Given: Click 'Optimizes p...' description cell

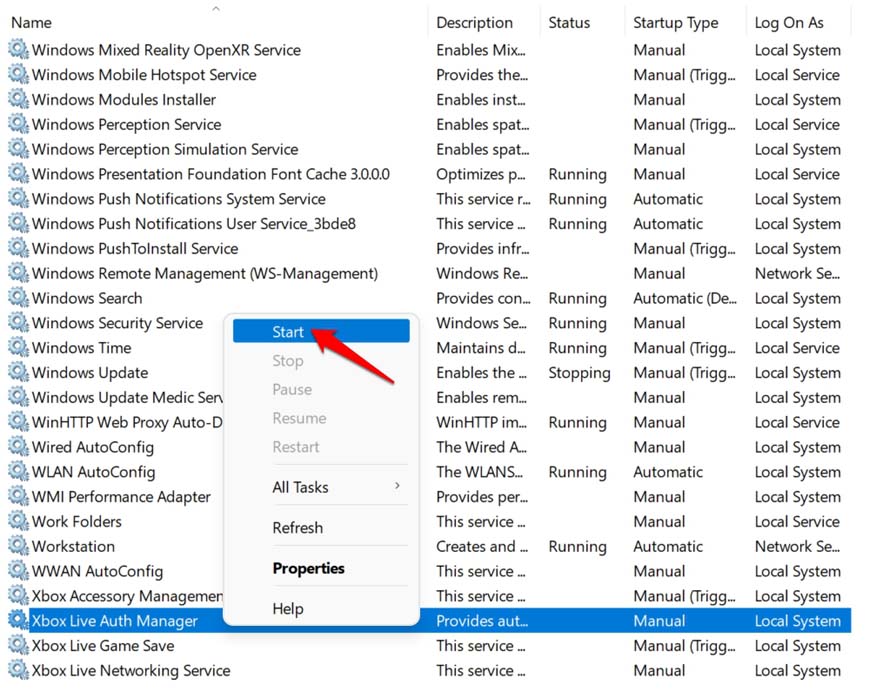Looking at the screenshot, I should coord(480,174).
